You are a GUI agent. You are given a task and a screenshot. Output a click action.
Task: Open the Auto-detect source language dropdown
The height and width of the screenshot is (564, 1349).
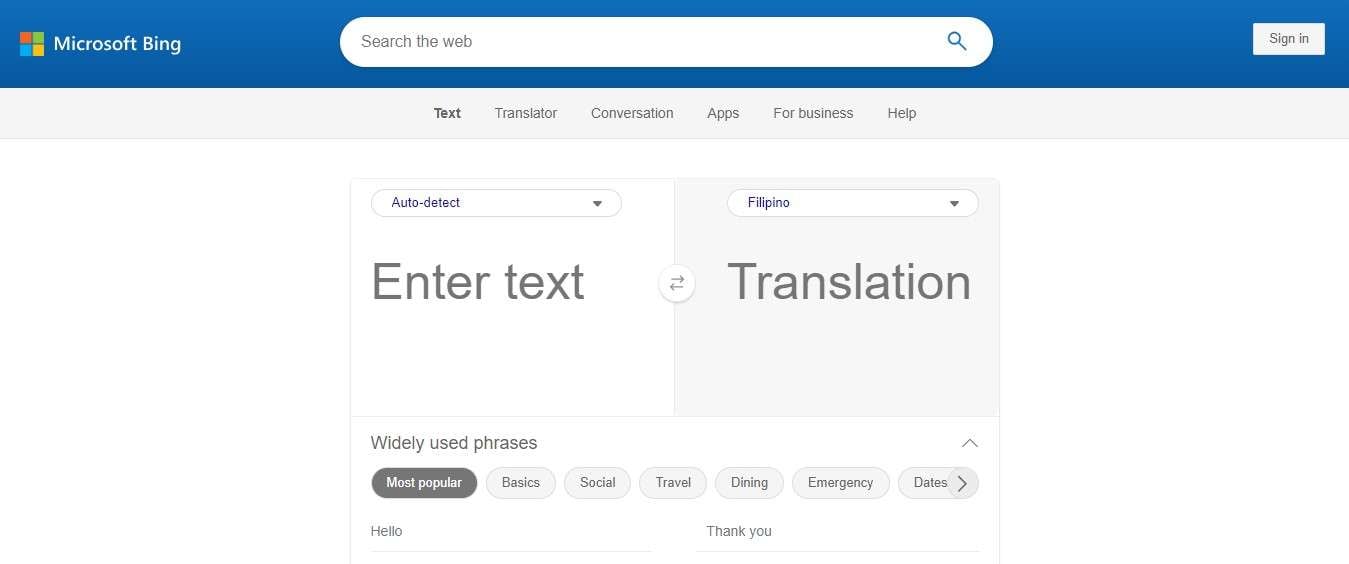coord(496,203)
